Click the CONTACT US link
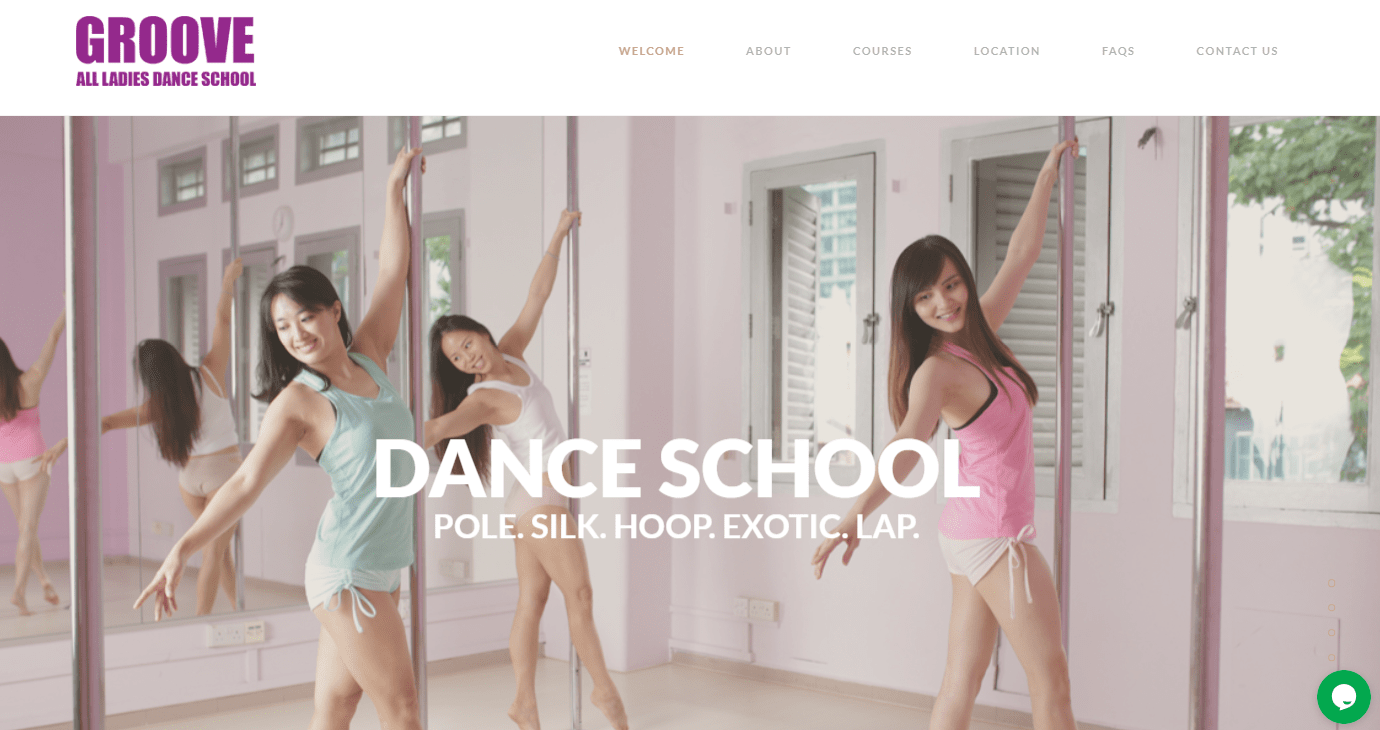The height and width of the screenshot is (730, 1380). pyautogui.click(x=1237, y=51)
